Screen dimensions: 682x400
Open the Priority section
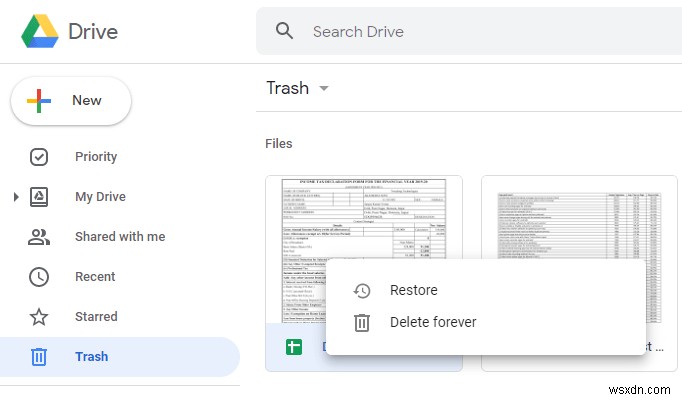96,157
